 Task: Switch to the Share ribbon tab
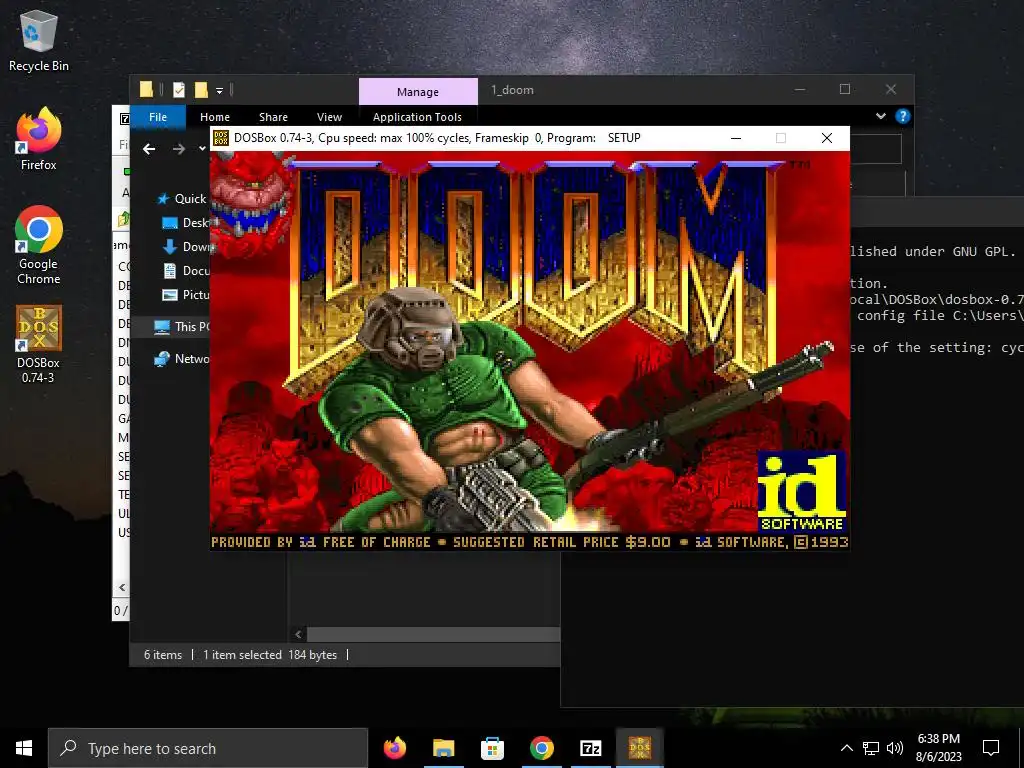pos(273,117)
